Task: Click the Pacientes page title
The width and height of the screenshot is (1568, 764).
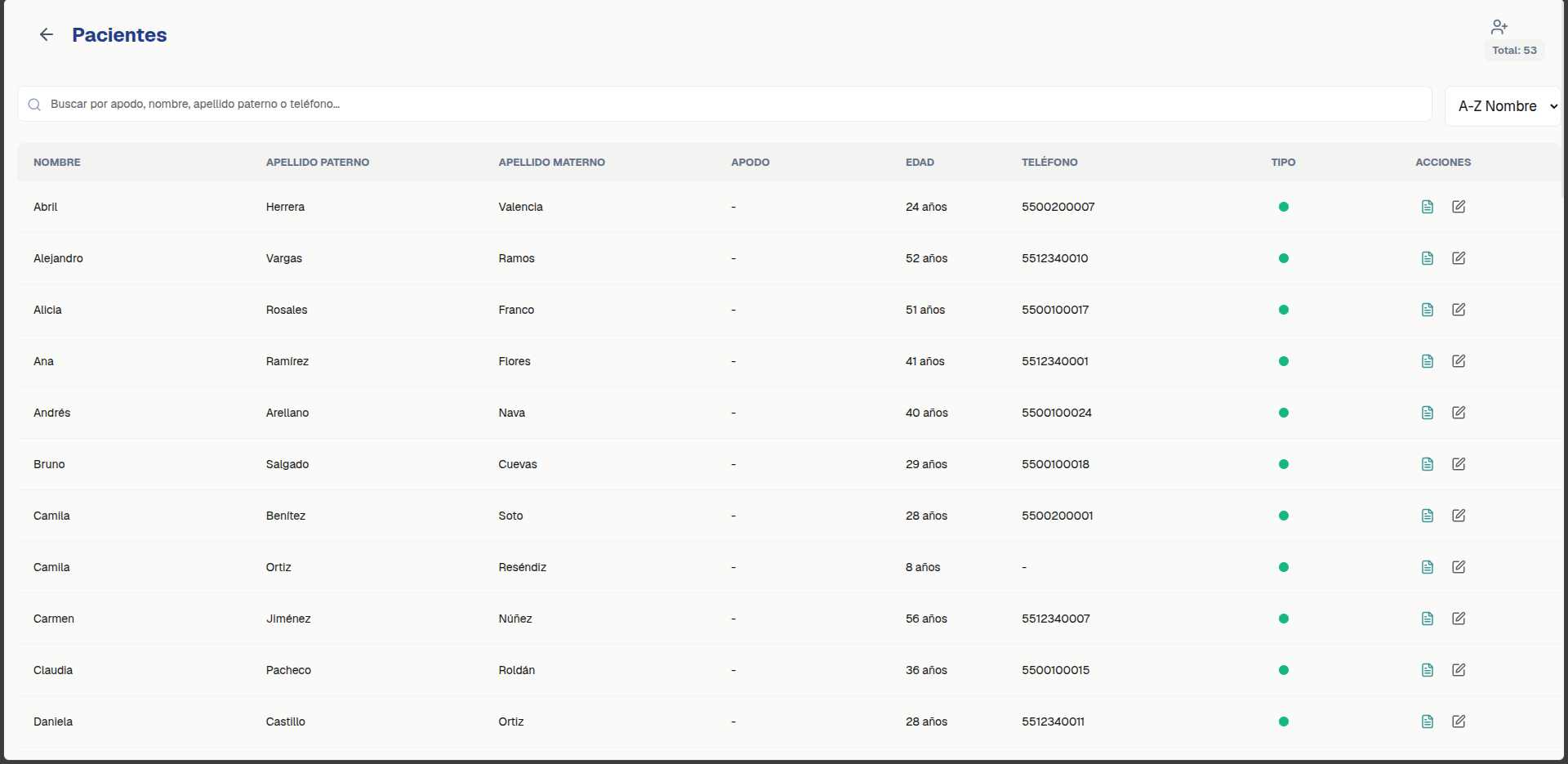Action: pyautogui.click(x=119, y=34)
